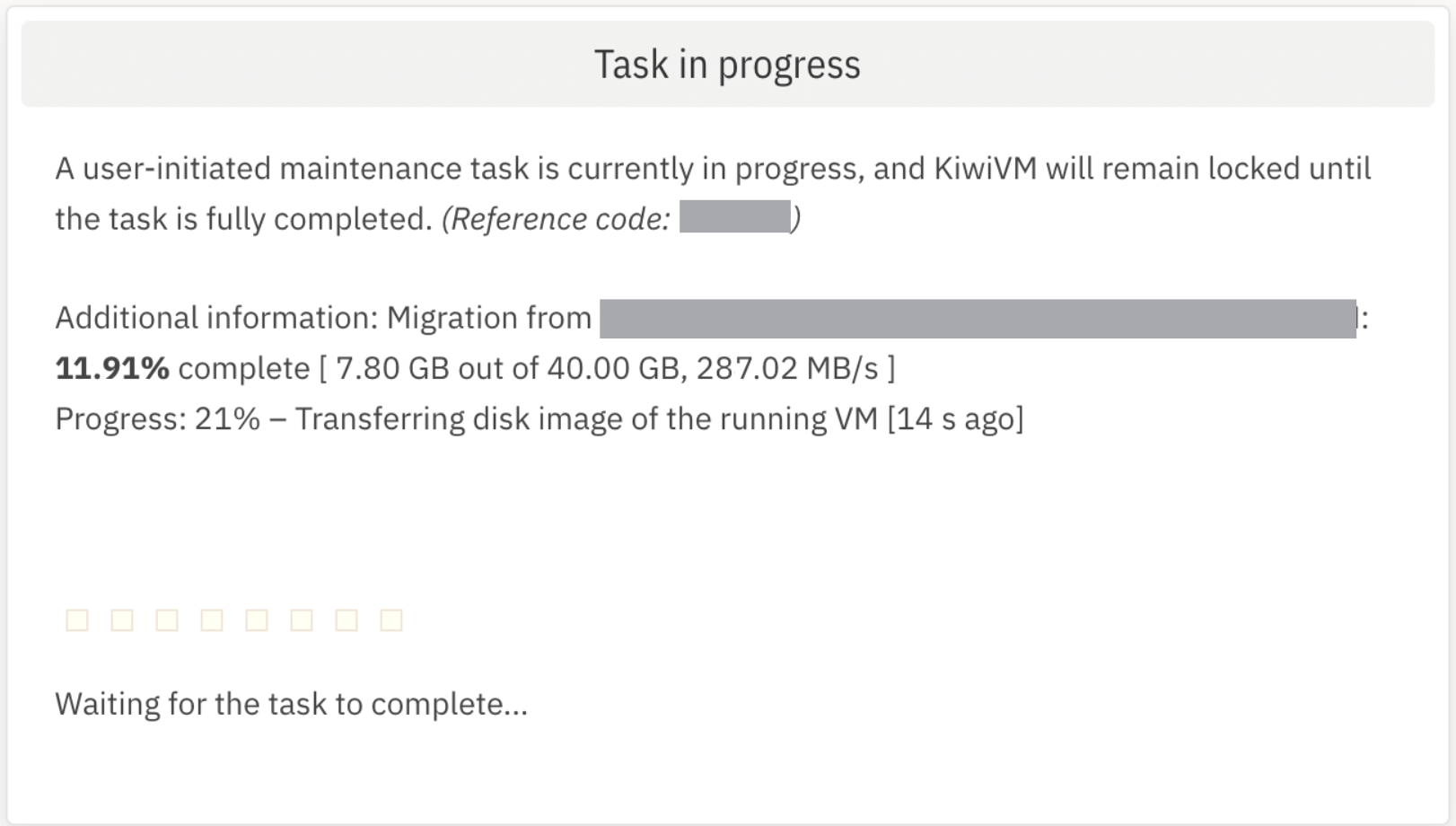This screenshot has width=1456, height=826.
Task: Click the first loading indicator square
Action: tap(77, 620)
